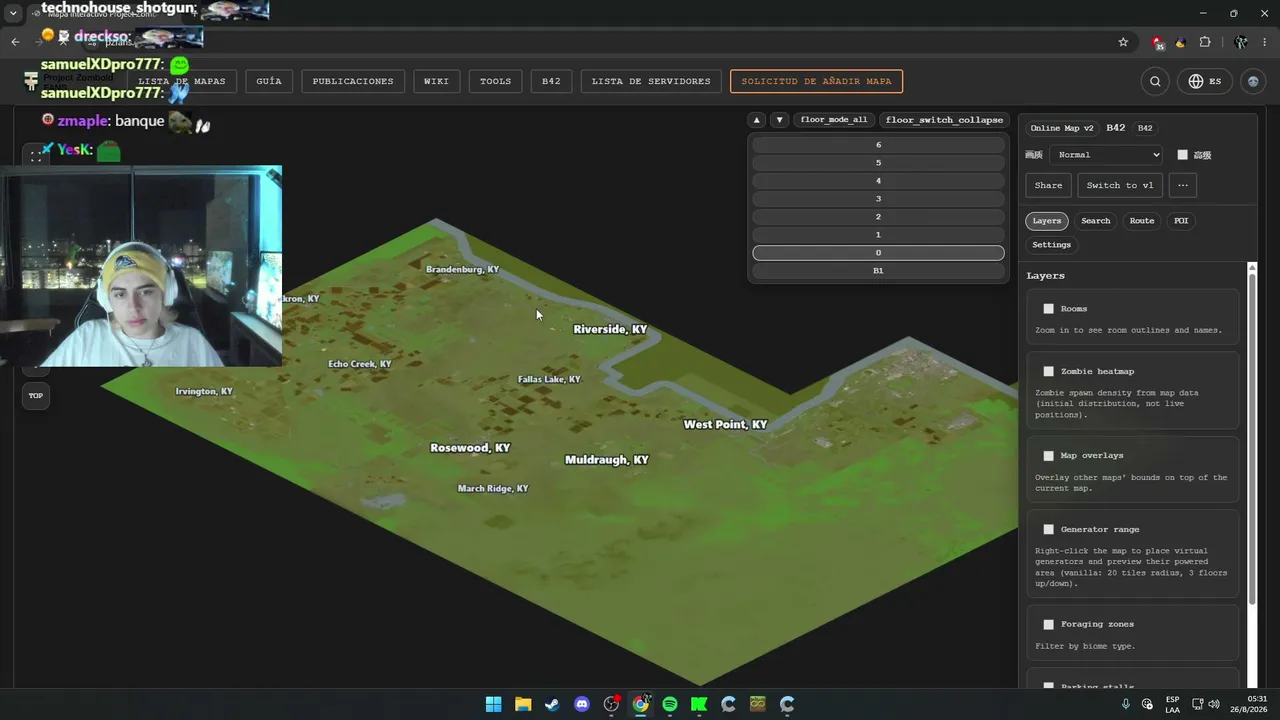Click the March Ridge, KY map label

pos(493,489)
